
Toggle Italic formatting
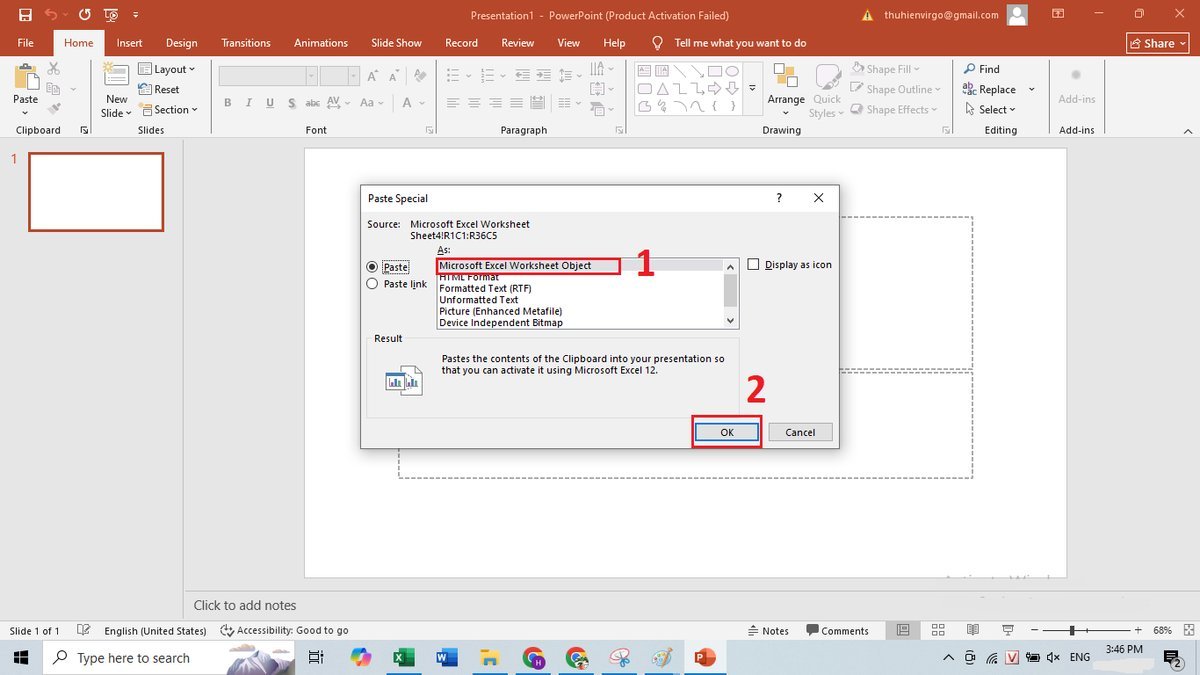pos(249,102)
